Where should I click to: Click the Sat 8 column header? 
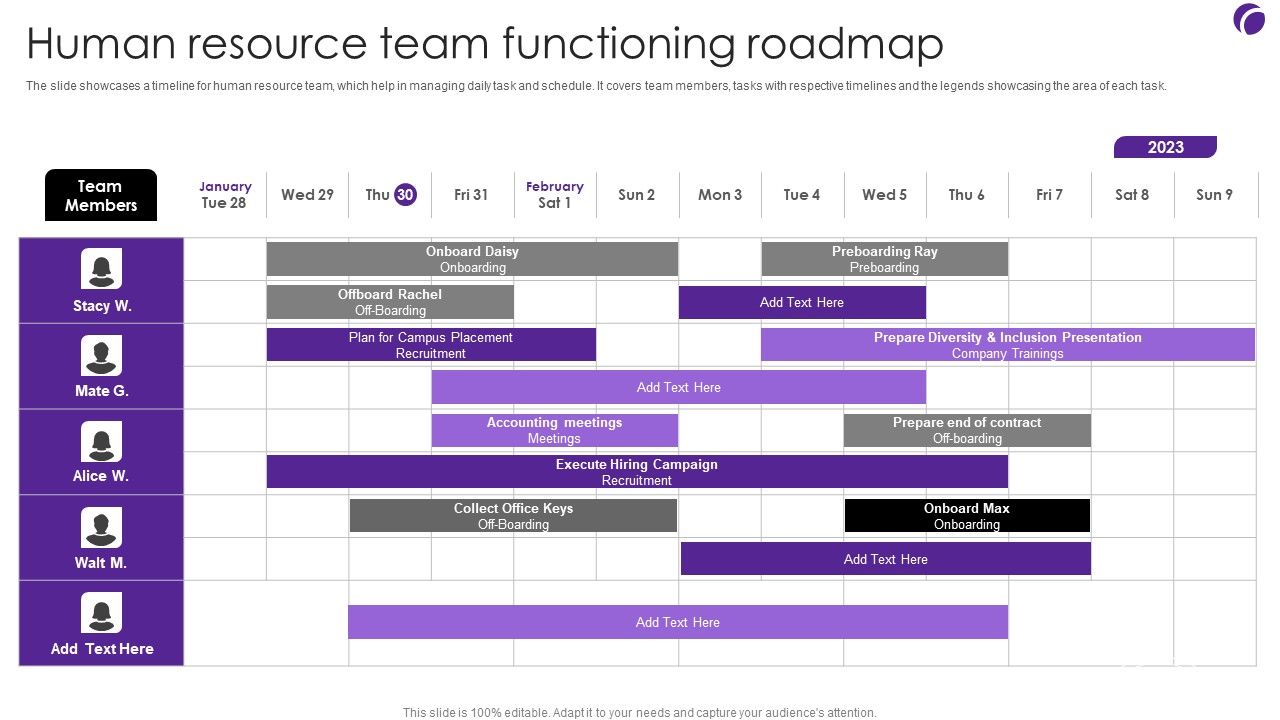point(1132,195)
